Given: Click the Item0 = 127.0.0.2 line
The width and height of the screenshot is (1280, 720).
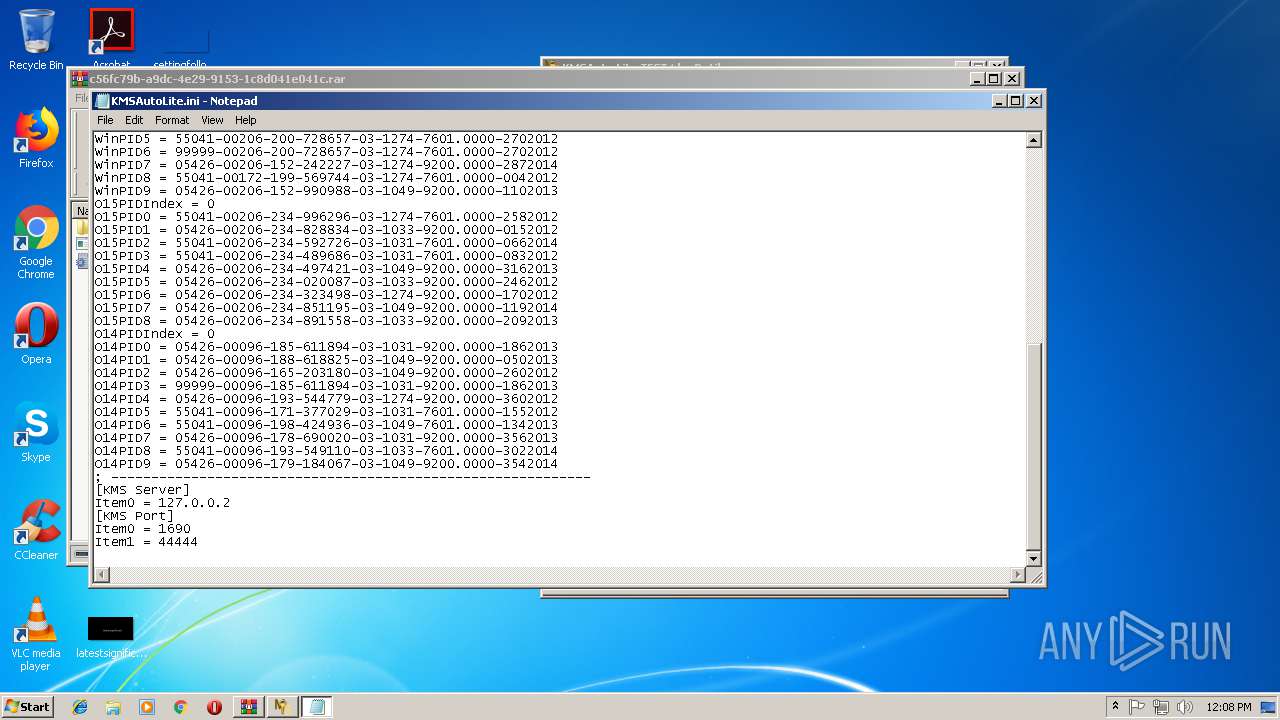Looking at the screenshot, I should pos(162,503).
